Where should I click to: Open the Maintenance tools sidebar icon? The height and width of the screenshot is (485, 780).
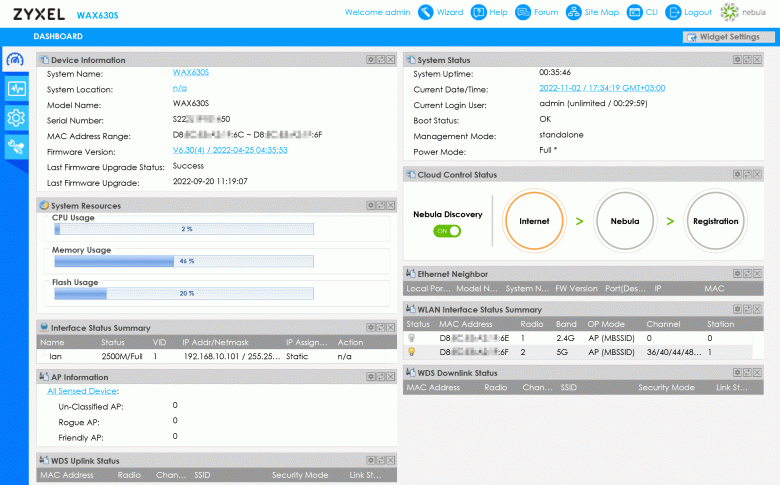[16, 147]
